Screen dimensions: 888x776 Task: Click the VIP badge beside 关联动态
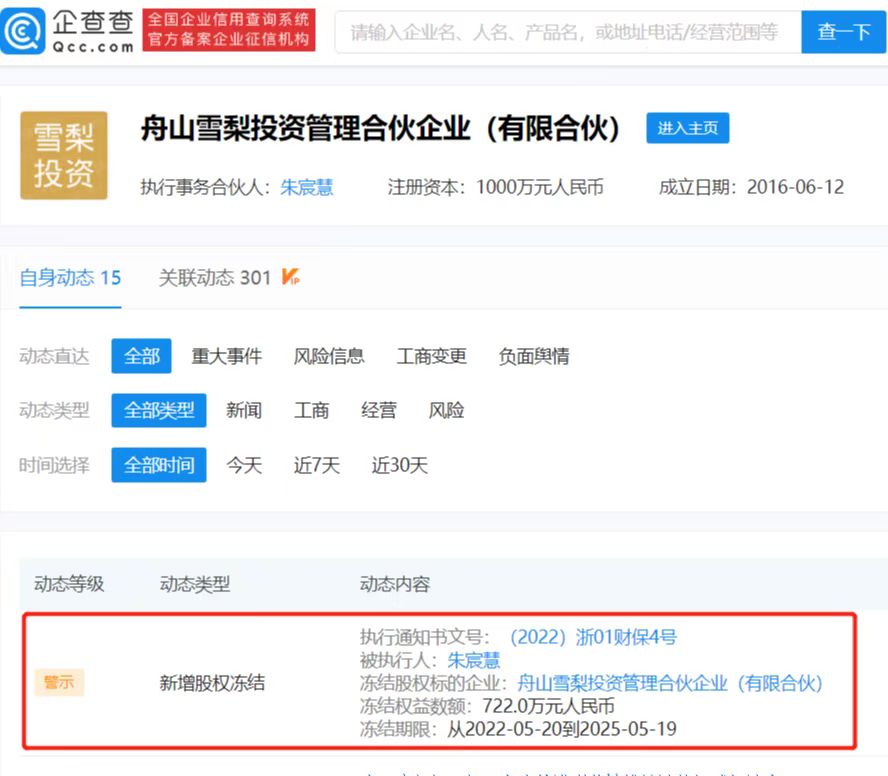(x=291, y=276)
